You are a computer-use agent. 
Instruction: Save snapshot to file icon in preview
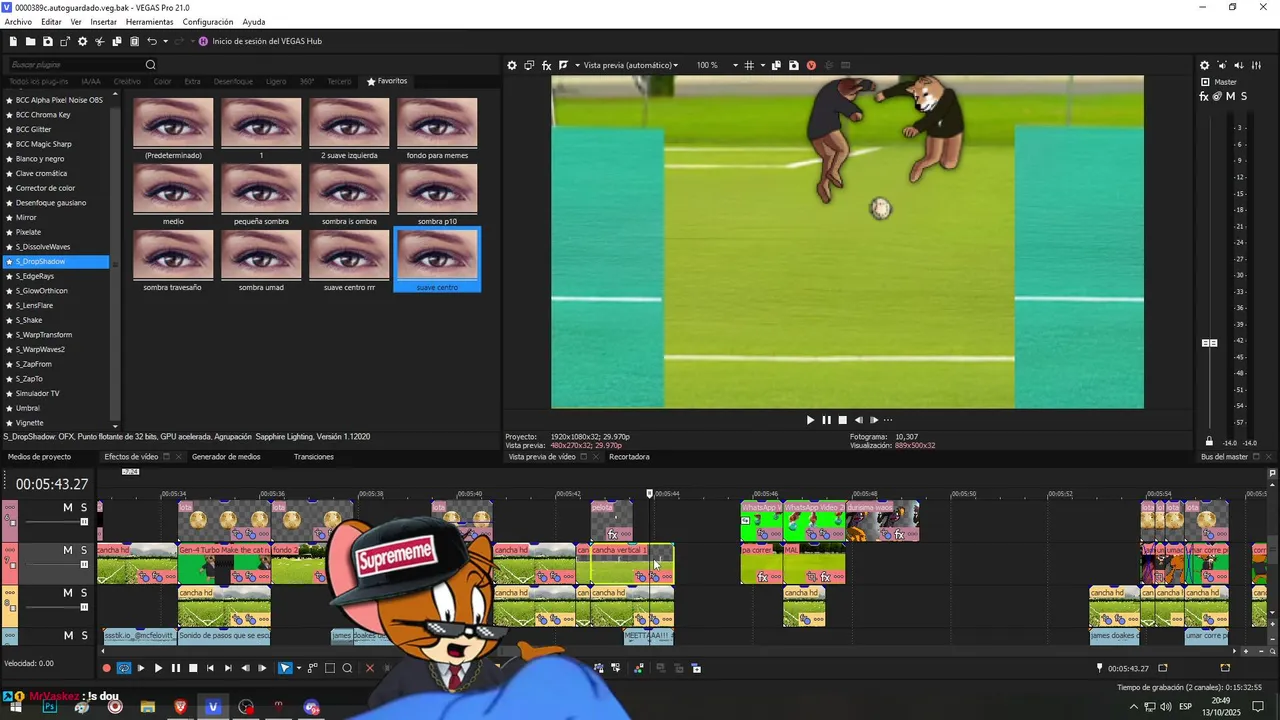point(794,65)
